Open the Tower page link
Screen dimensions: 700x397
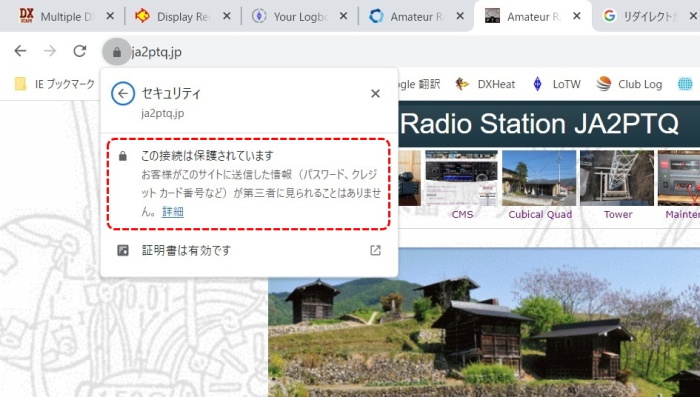[x=618, y=214]
